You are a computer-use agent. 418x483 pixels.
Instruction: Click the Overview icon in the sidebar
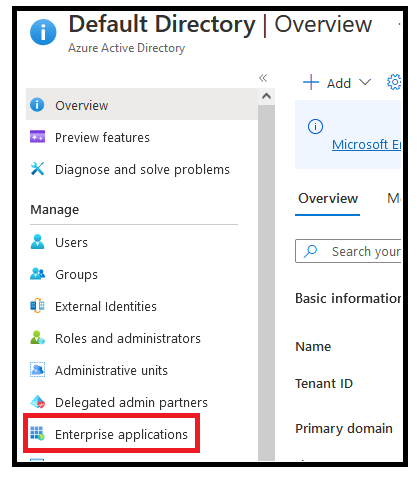pyautogui.click(x=37, y=105)
